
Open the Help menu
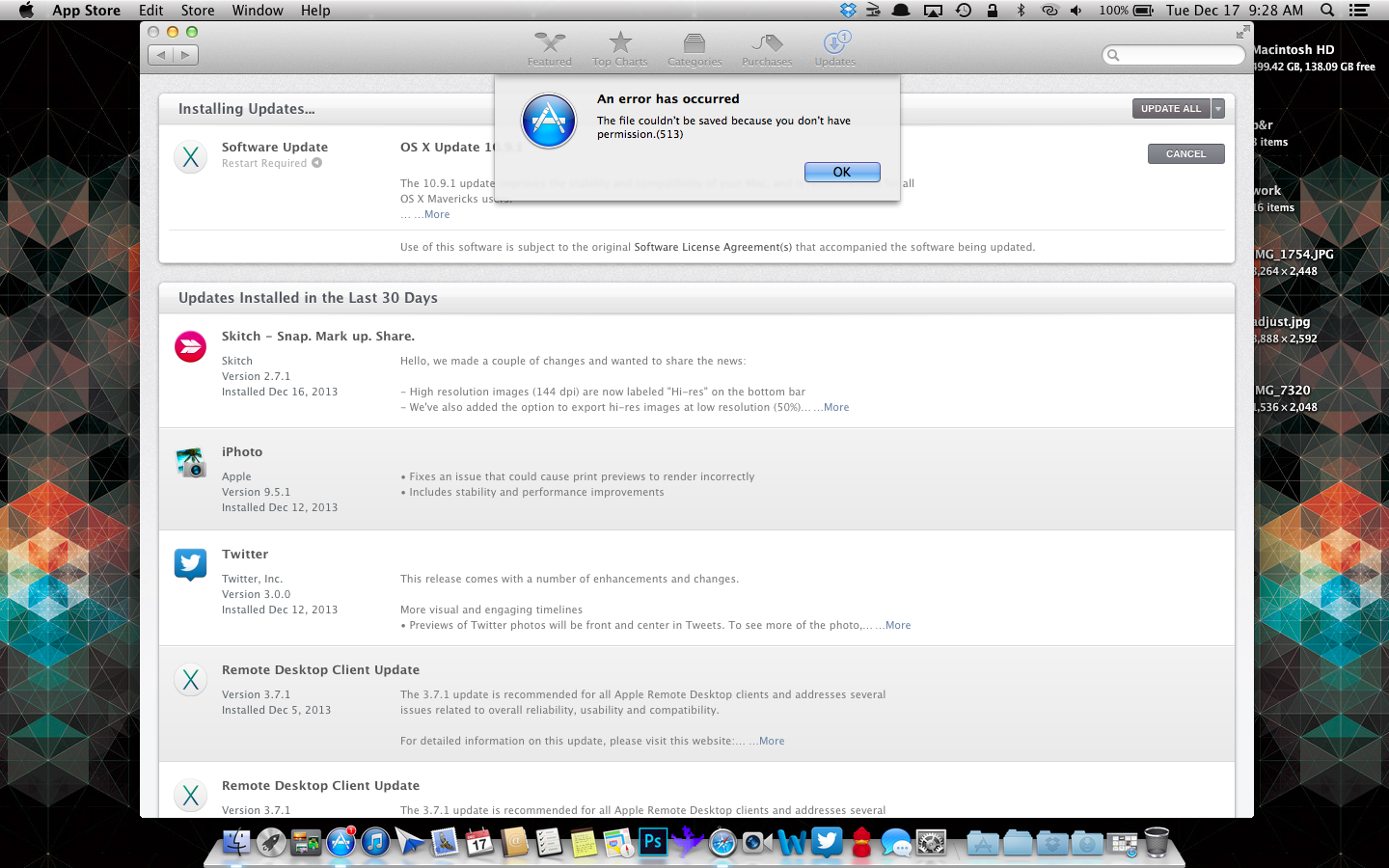[315, 10]
